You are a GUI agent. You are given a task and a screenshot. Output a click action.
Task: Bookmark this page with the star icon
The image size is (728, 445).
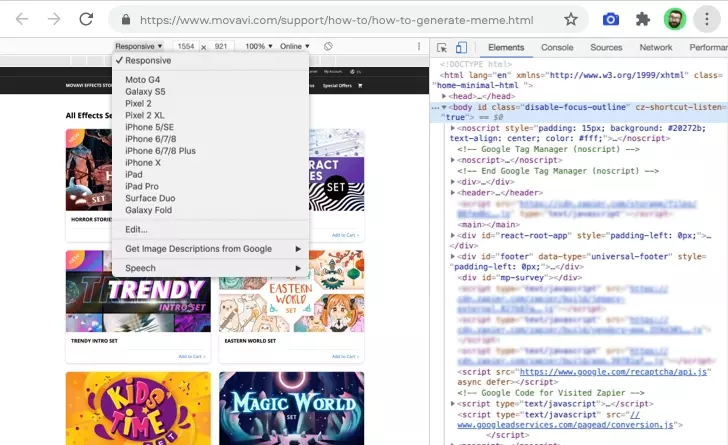click(x=571, y=20)
